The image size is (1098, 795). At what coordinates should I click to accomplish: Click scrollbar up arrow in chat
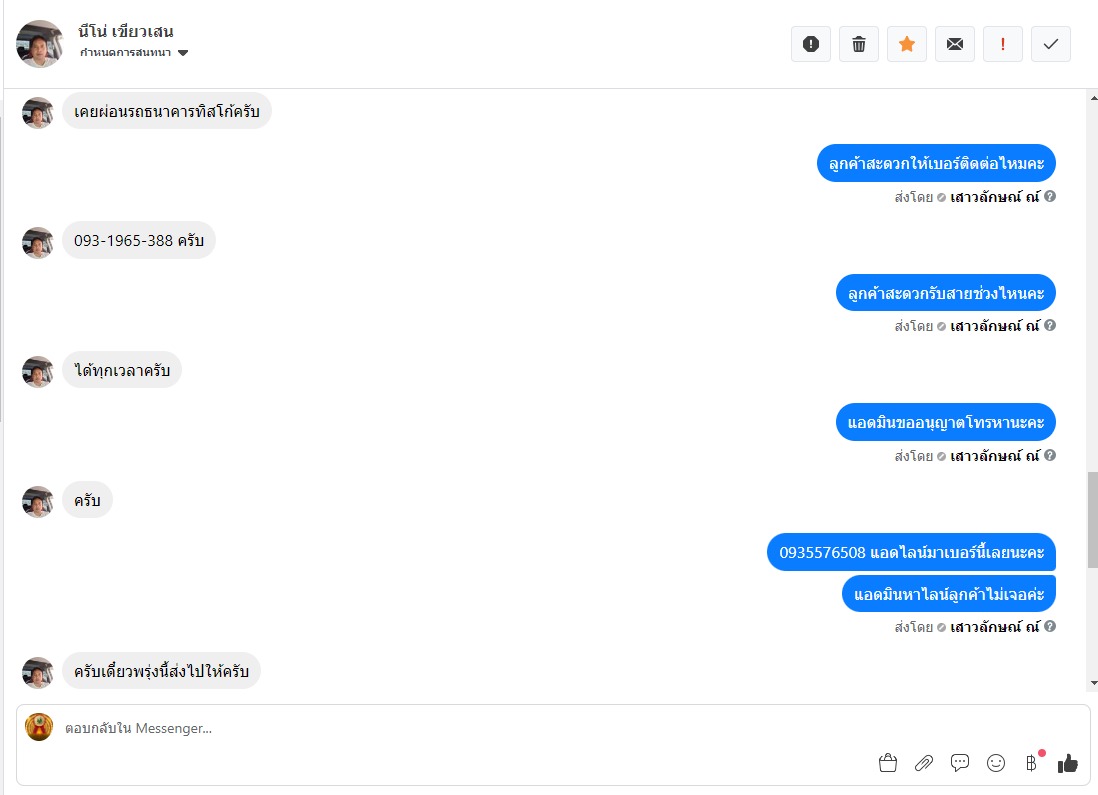[1093, 98]
